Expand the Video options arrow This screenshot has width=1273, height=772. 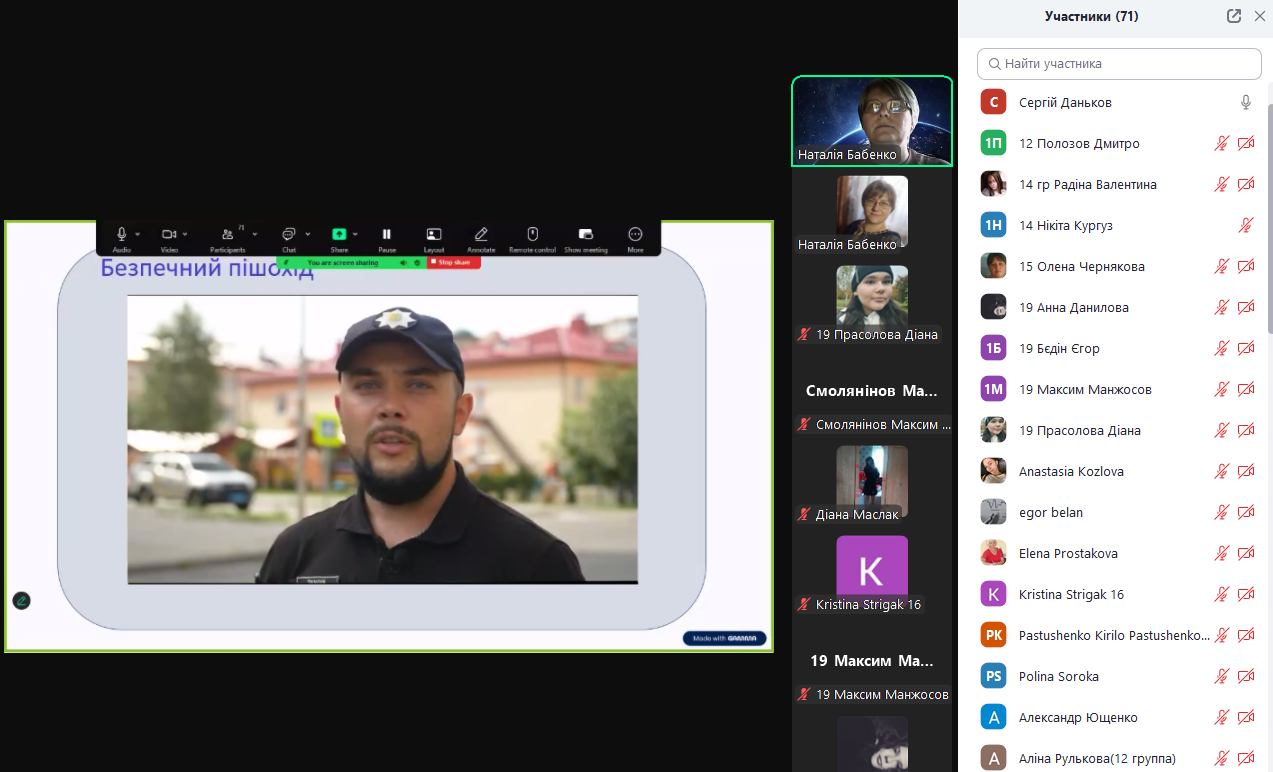pos(186,234)
